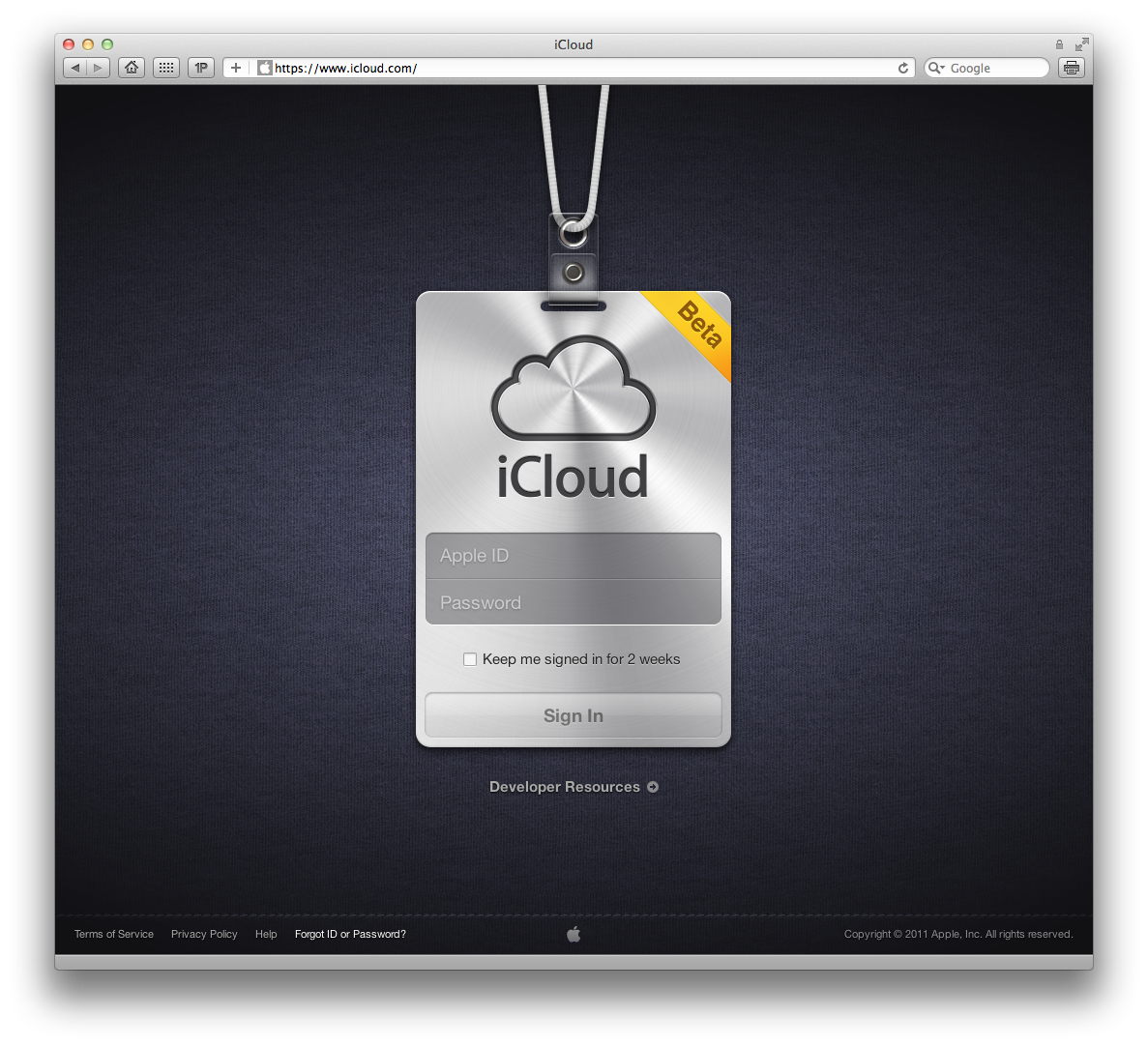Reload the page with refresh icon

click(x=903, y=68)
